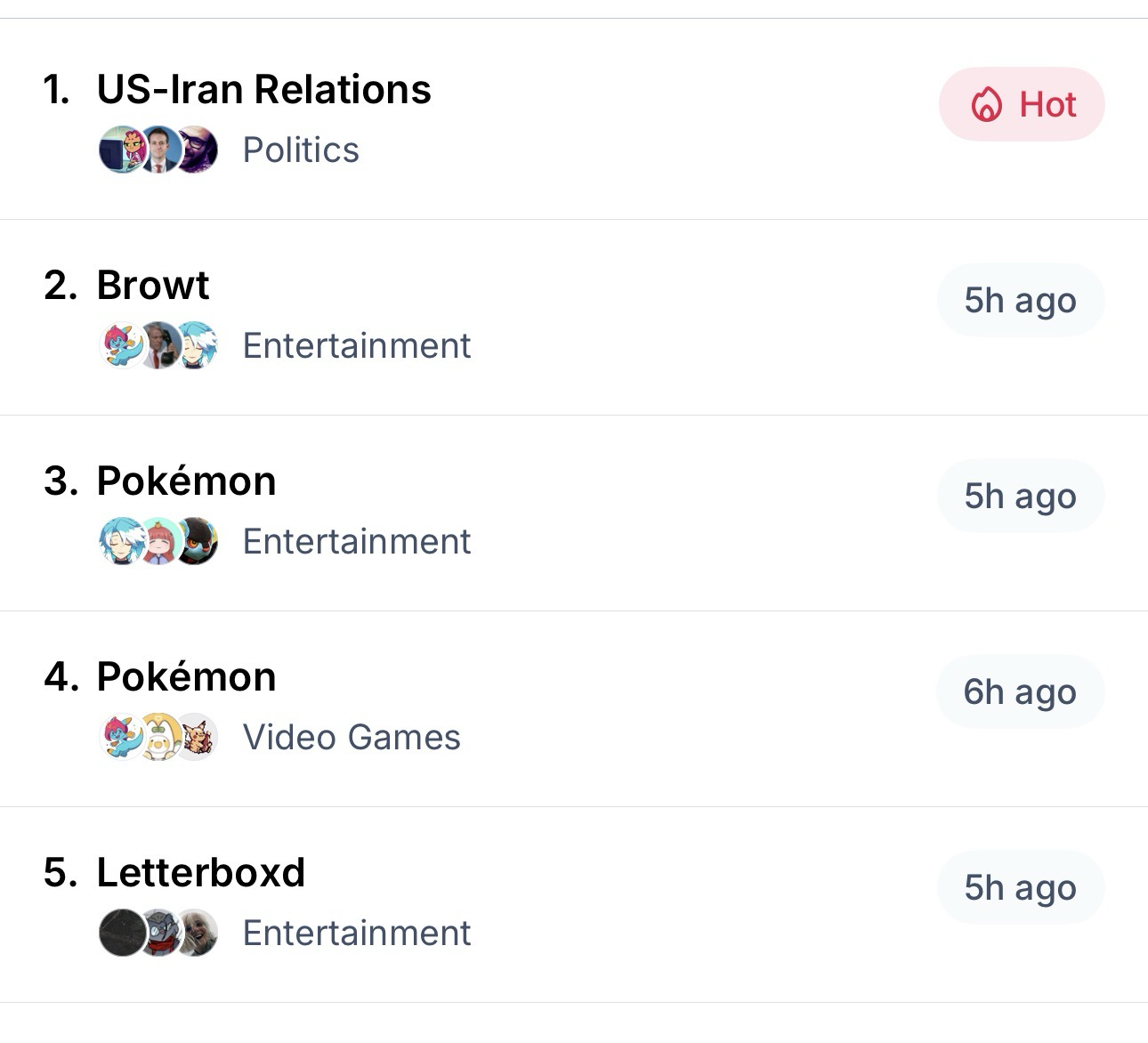Screen dimensions: 1148x1043
Task: Click the Politics category label
Action: coord(301,150)
